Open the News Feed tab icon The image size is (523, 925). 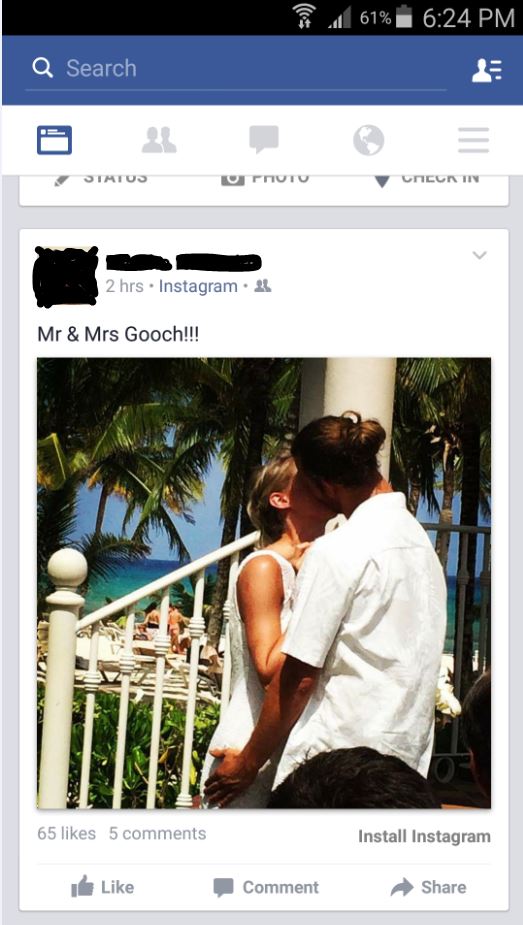coord(54,140)
